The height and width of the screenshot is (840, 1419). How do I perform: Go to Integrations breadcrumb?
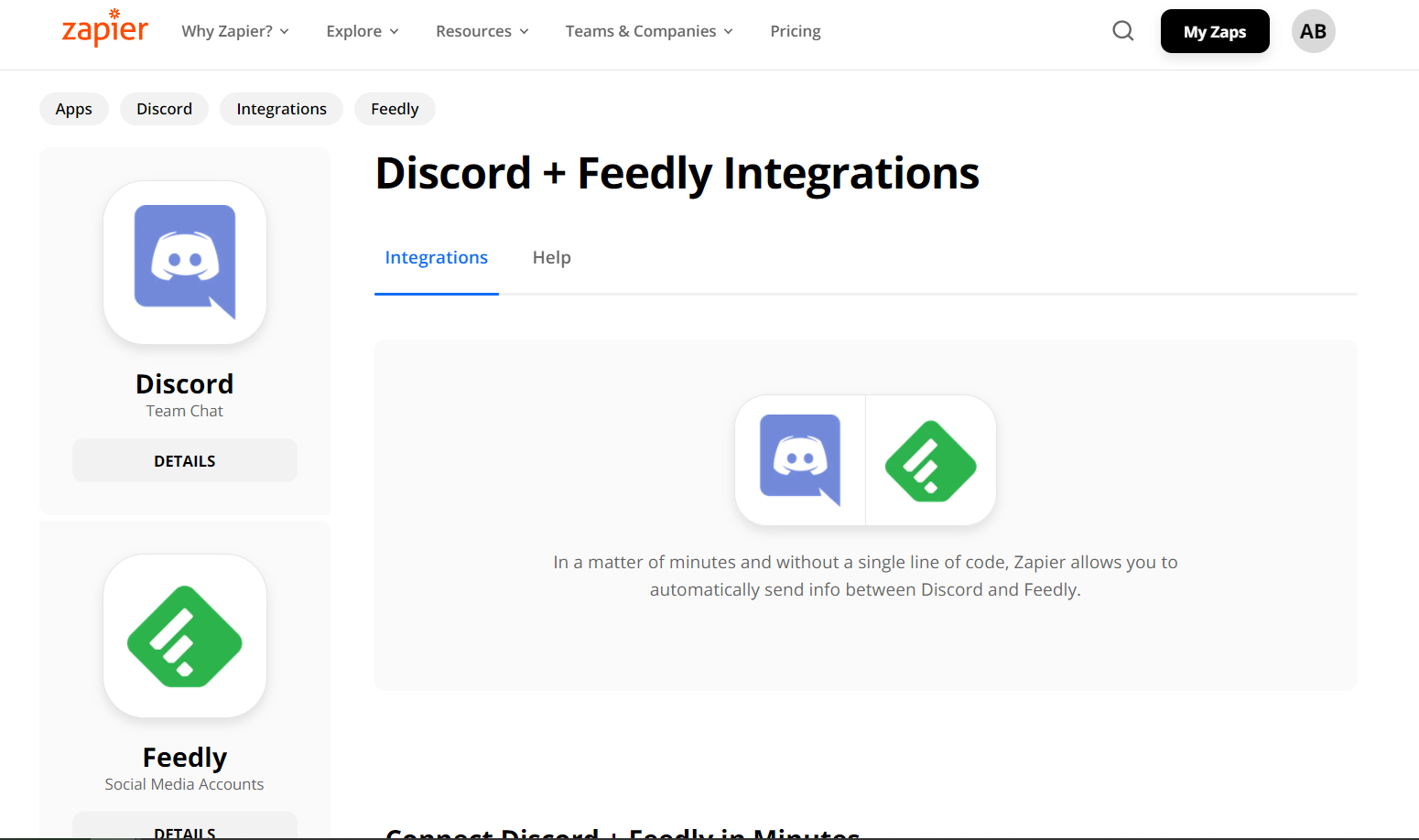(282, 109)
